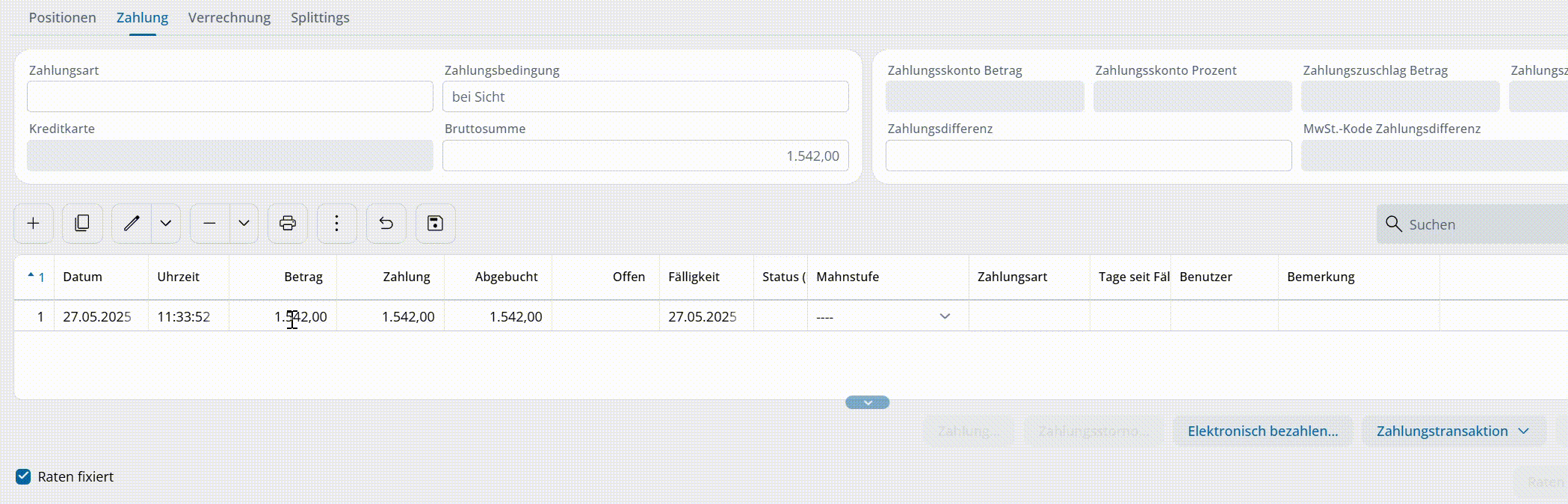Print the payment list via printer icon

(288, 224)
